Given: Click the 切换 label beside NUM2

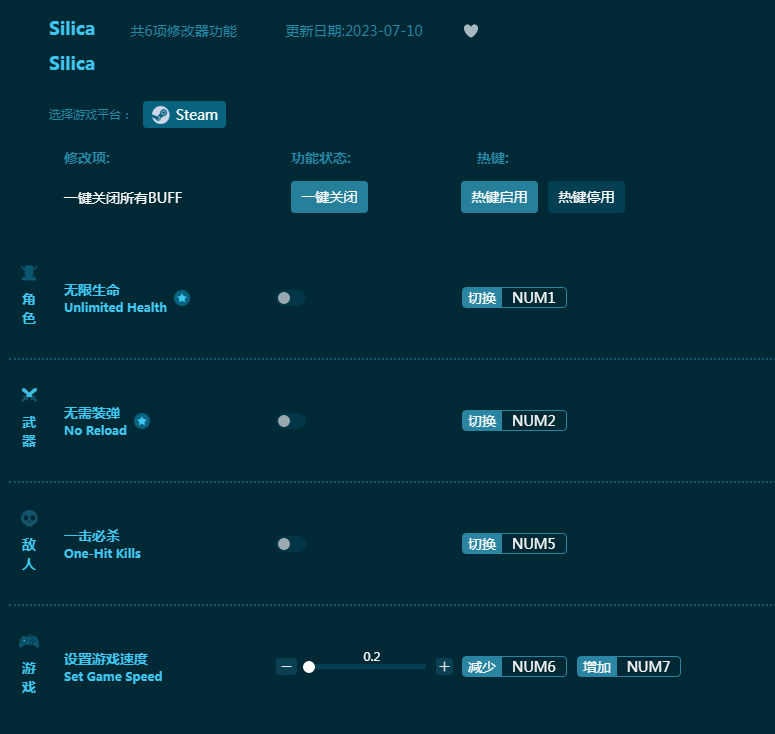Looking at the screenshot, I should pos(482,421).
